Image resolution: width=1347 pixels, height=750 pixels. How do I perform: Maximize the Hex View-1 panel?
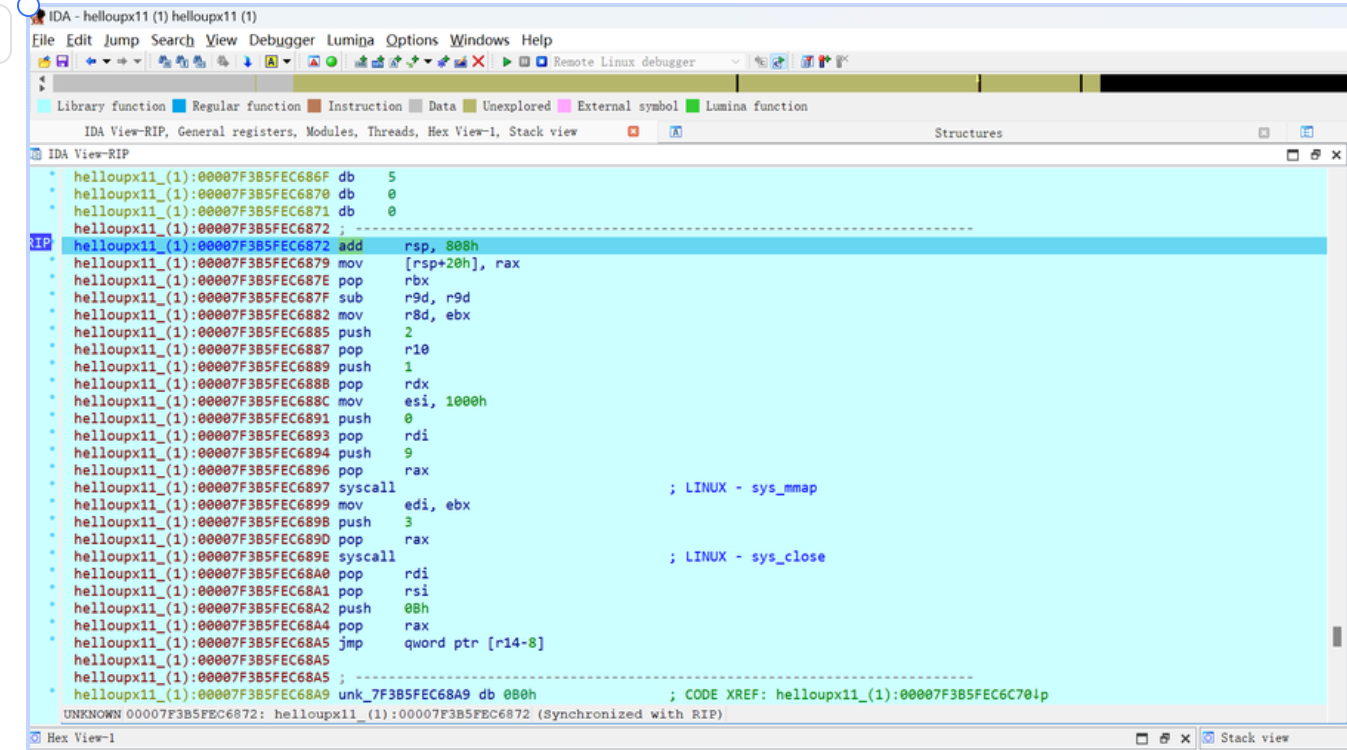(1143, 738)
